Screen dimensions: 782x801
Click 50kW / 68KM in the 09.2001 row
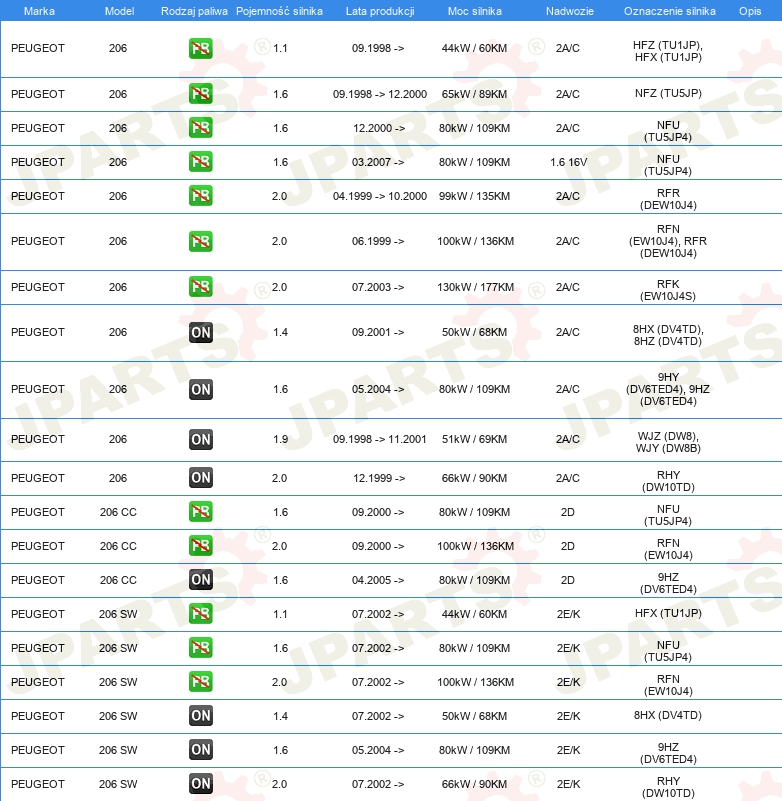tap(475, 332)
